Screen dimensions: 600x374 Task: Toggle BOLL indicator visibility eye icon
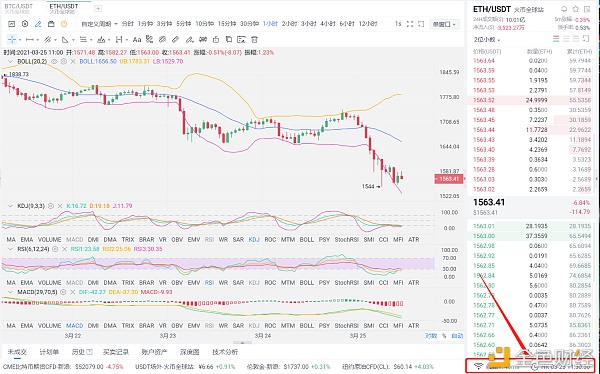(x=54, y=61)
